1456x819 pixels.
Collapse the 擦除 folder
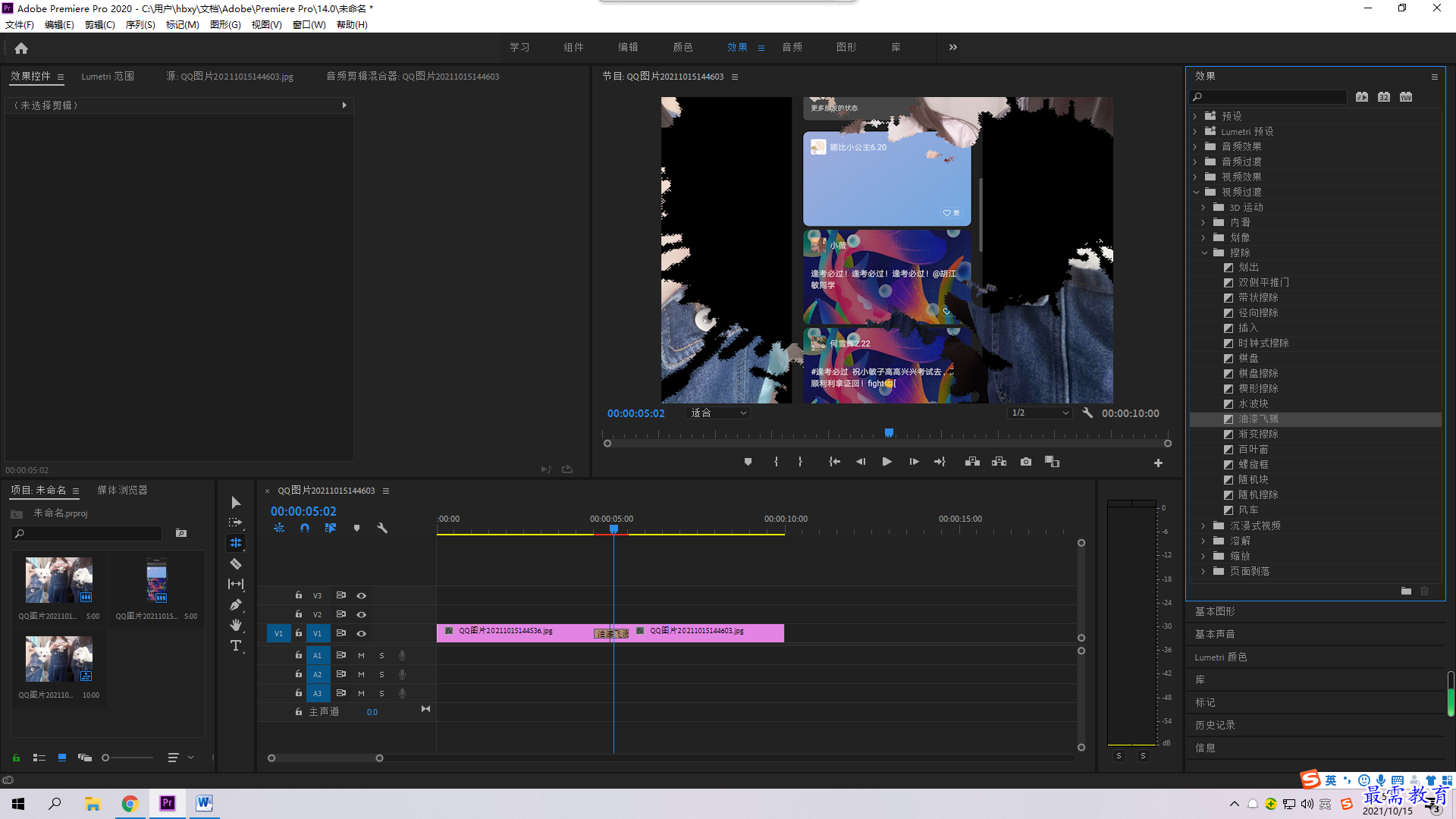(x=1203, y=253)
